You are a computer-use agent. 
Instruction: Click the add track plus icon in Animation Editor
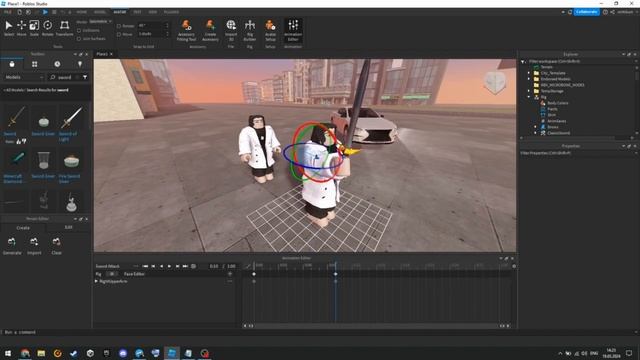point(230,274)
